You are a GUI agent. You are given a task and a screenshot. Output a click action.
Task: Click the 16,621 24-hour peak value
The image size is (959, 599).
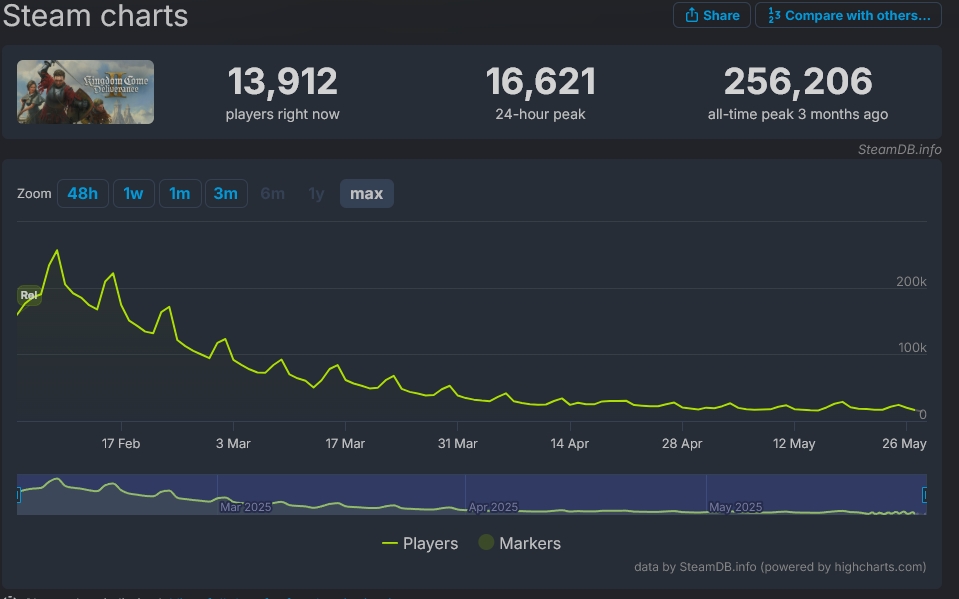[x=541, y=81]
